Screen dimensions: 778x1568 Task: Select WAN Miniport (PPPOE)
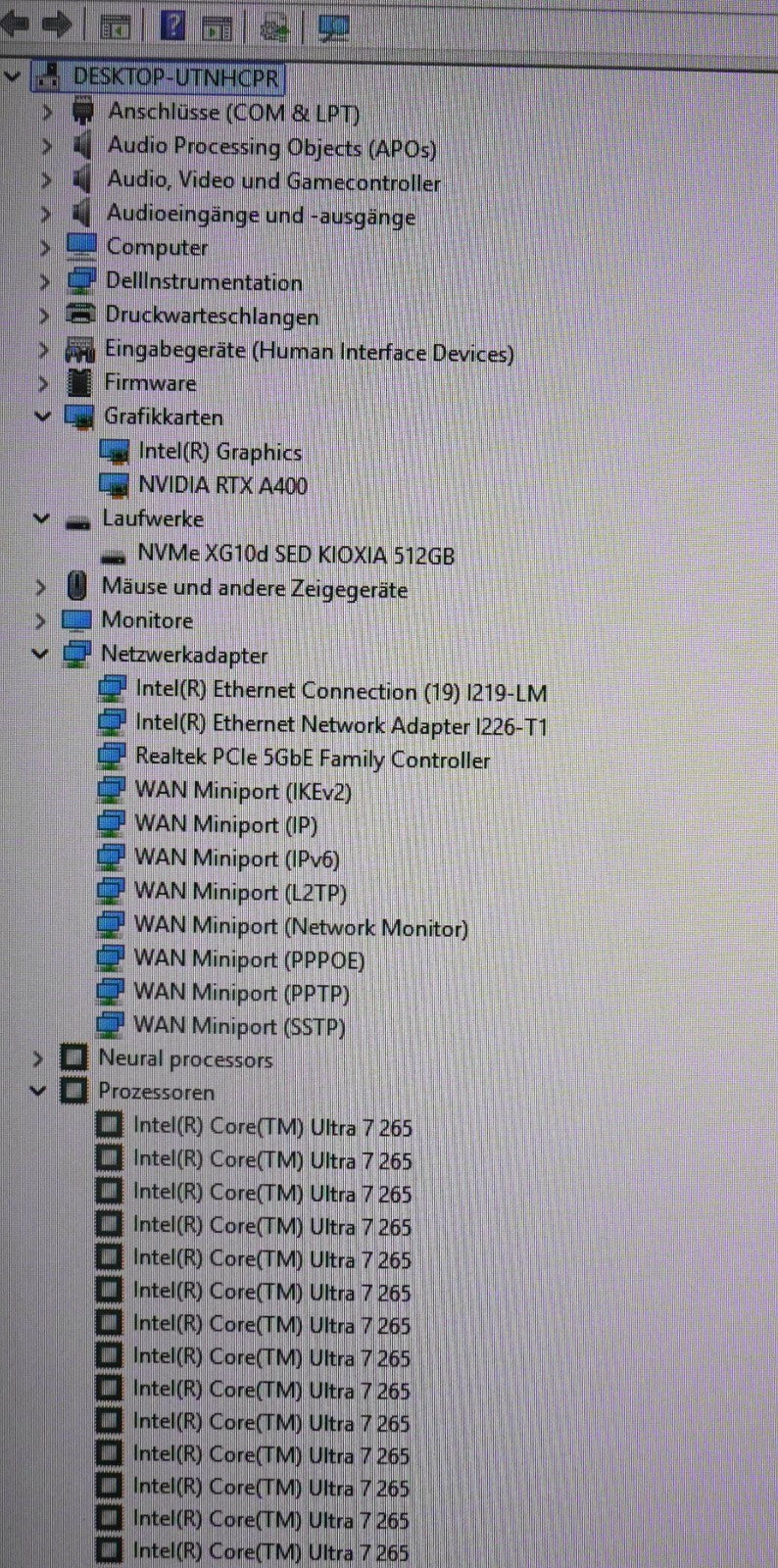249,958
